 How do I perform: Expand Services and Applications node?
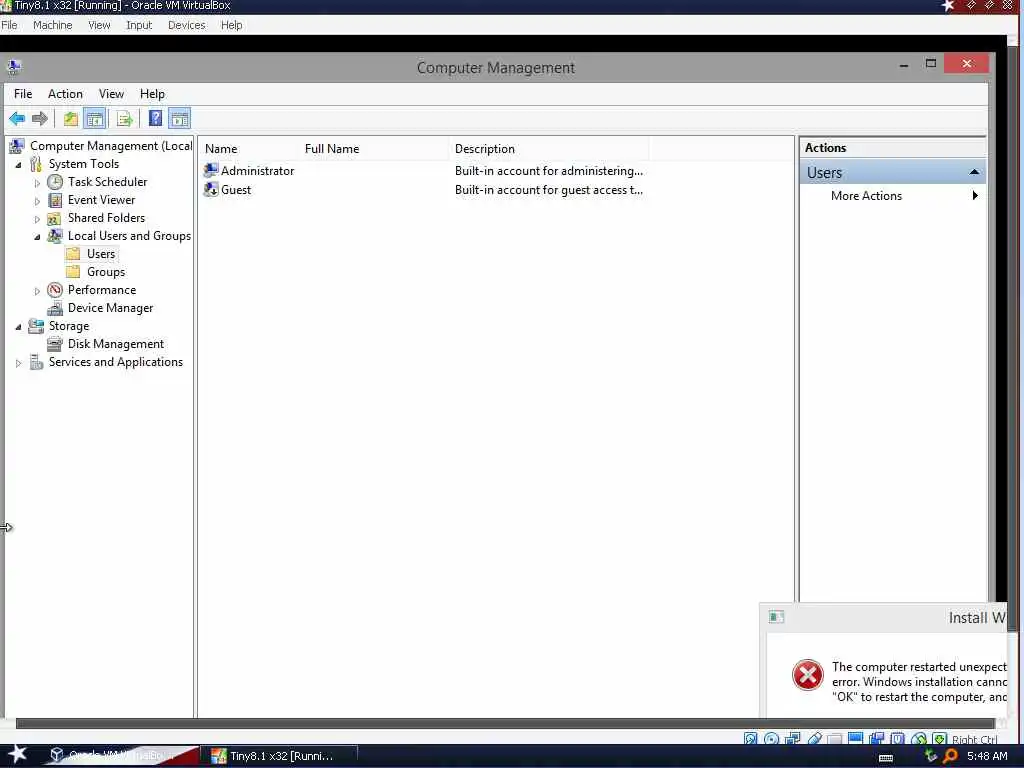(x=18, y=363)
